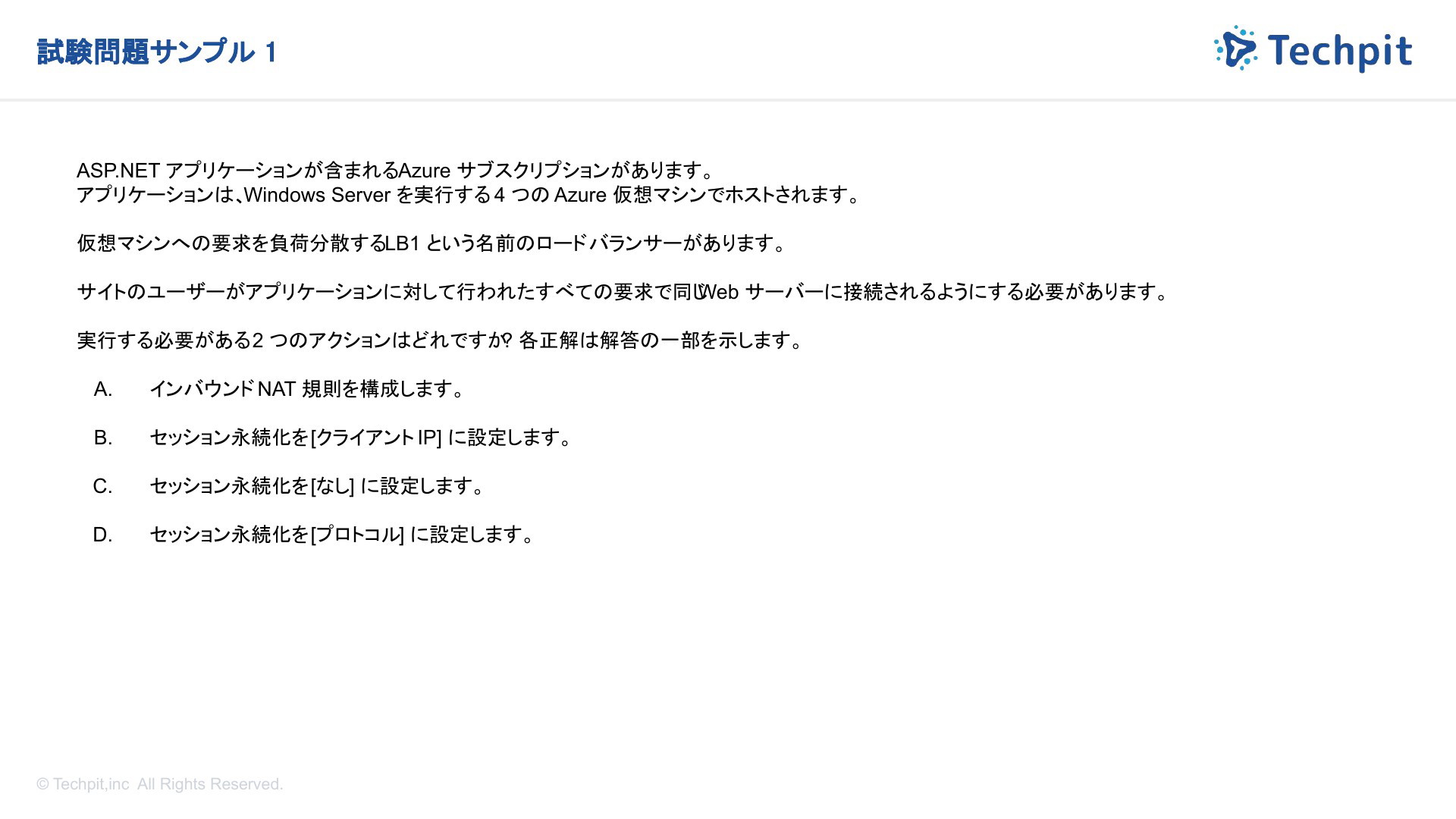The image size is (1456, 819).
Task: Choose the なし session persistence answer
Action: click(317, 486)
